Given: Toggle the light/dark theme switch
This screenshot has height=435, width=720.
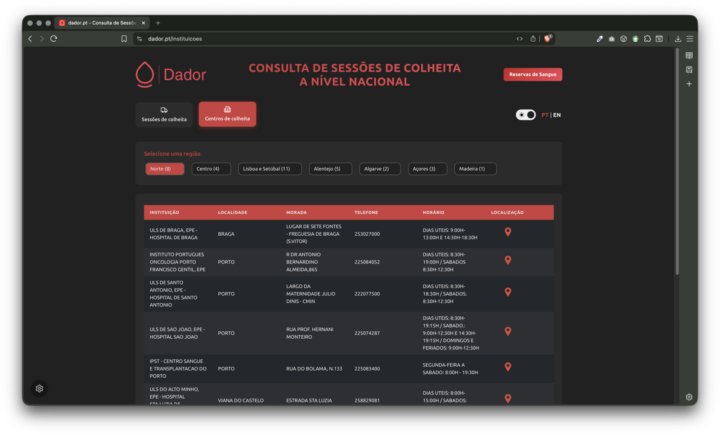Looking at the screenshot, I should pos(526,115).
